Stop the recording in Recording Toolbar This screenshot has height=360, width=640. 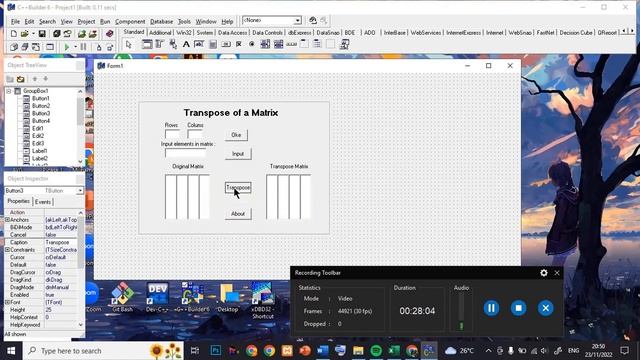(x=518, y=308)
